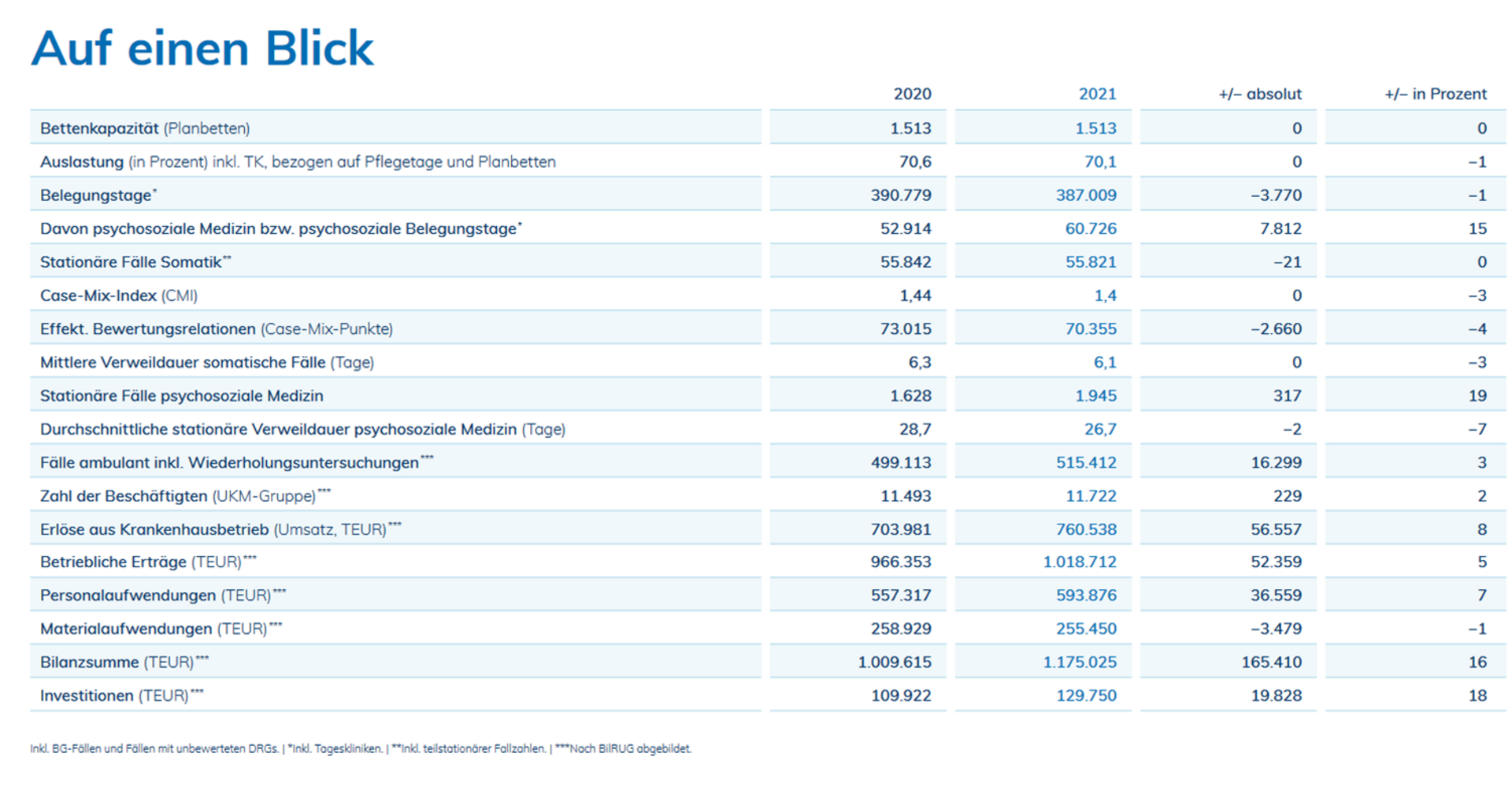The width and height of the screenshot is (1512, 786).
Task: Click absolute change value 7.812
Action: 1280,228
